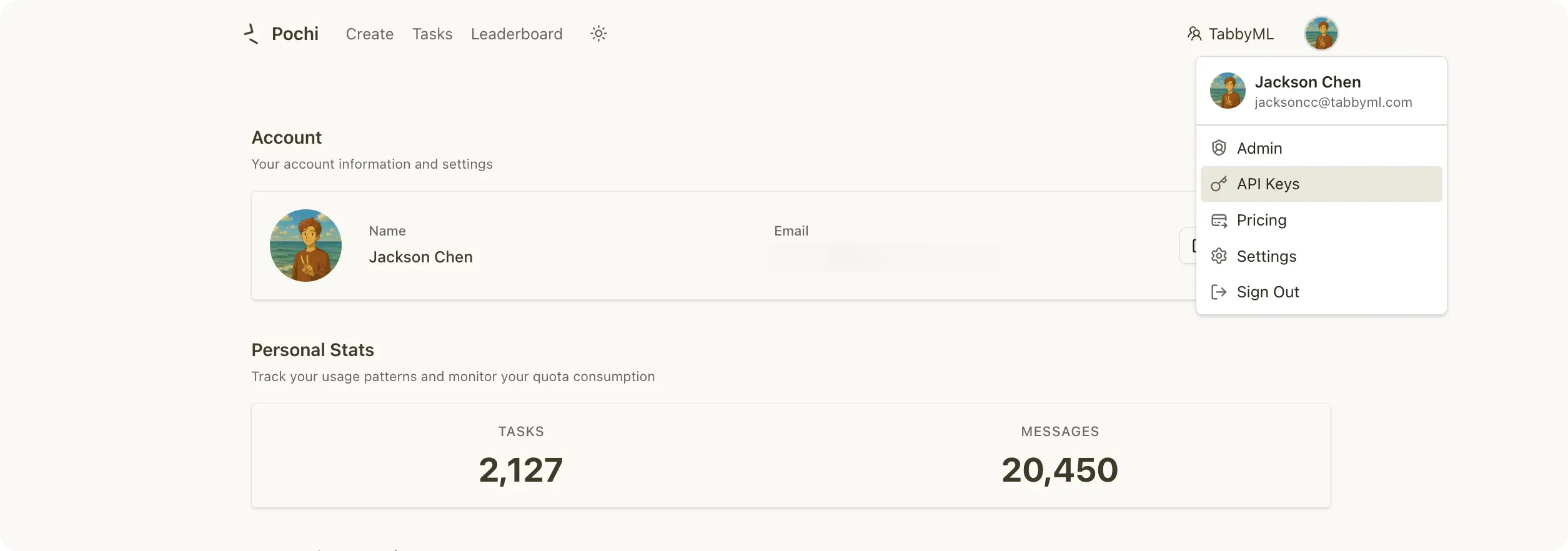Click Jackson Chen name in dropdown header
The width and height of the screenshot is (1568, 551).
tap(1307, 82)
